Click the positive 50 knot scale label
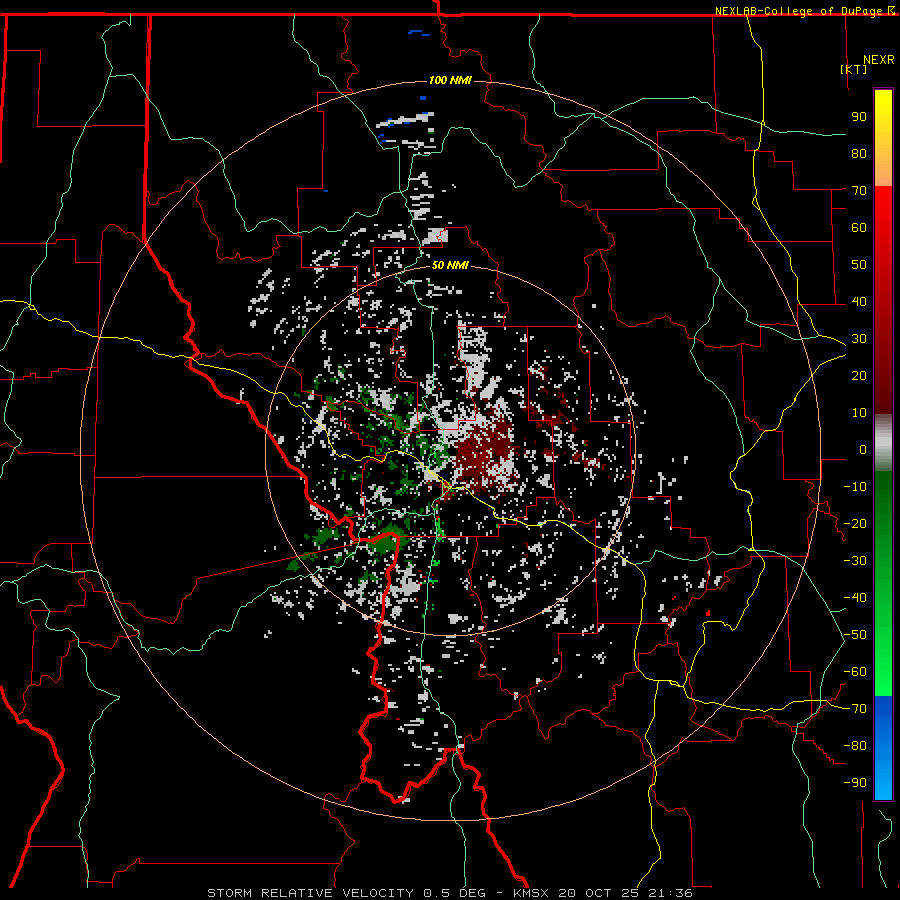900x900 pixels. click(x=859, y=265)
